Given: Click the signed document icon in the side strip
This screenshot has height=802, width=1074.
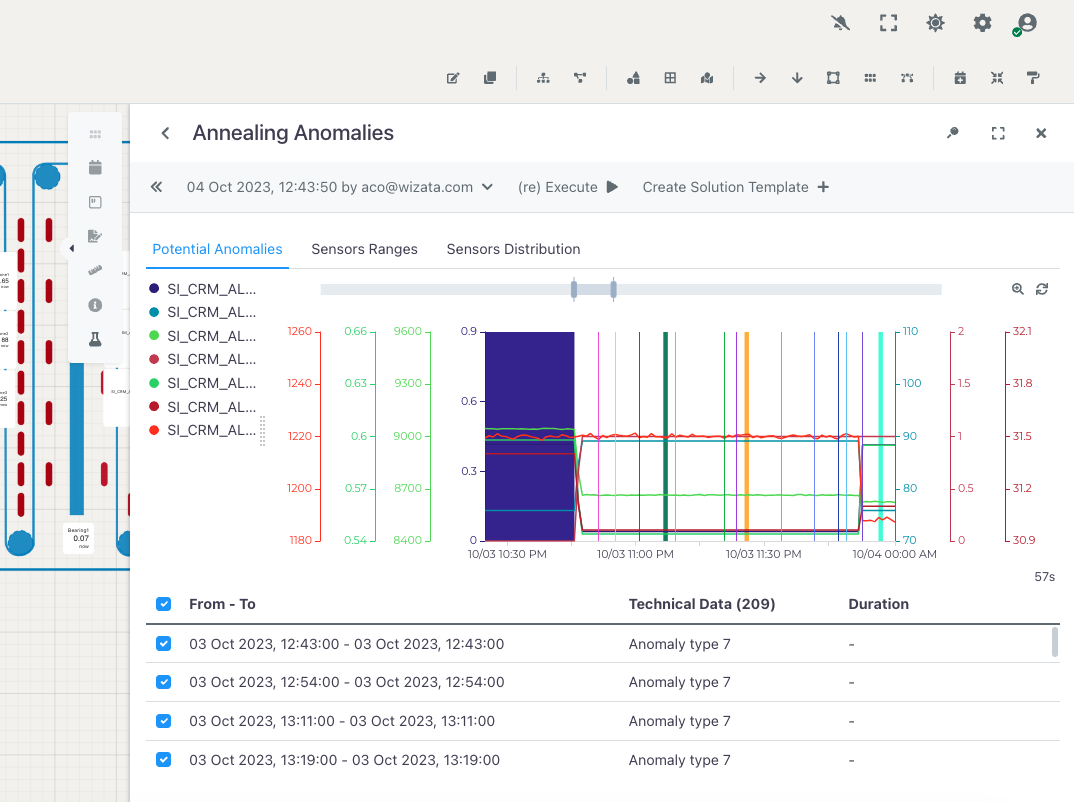Looking at the screenshot, I should coord(95,236).
